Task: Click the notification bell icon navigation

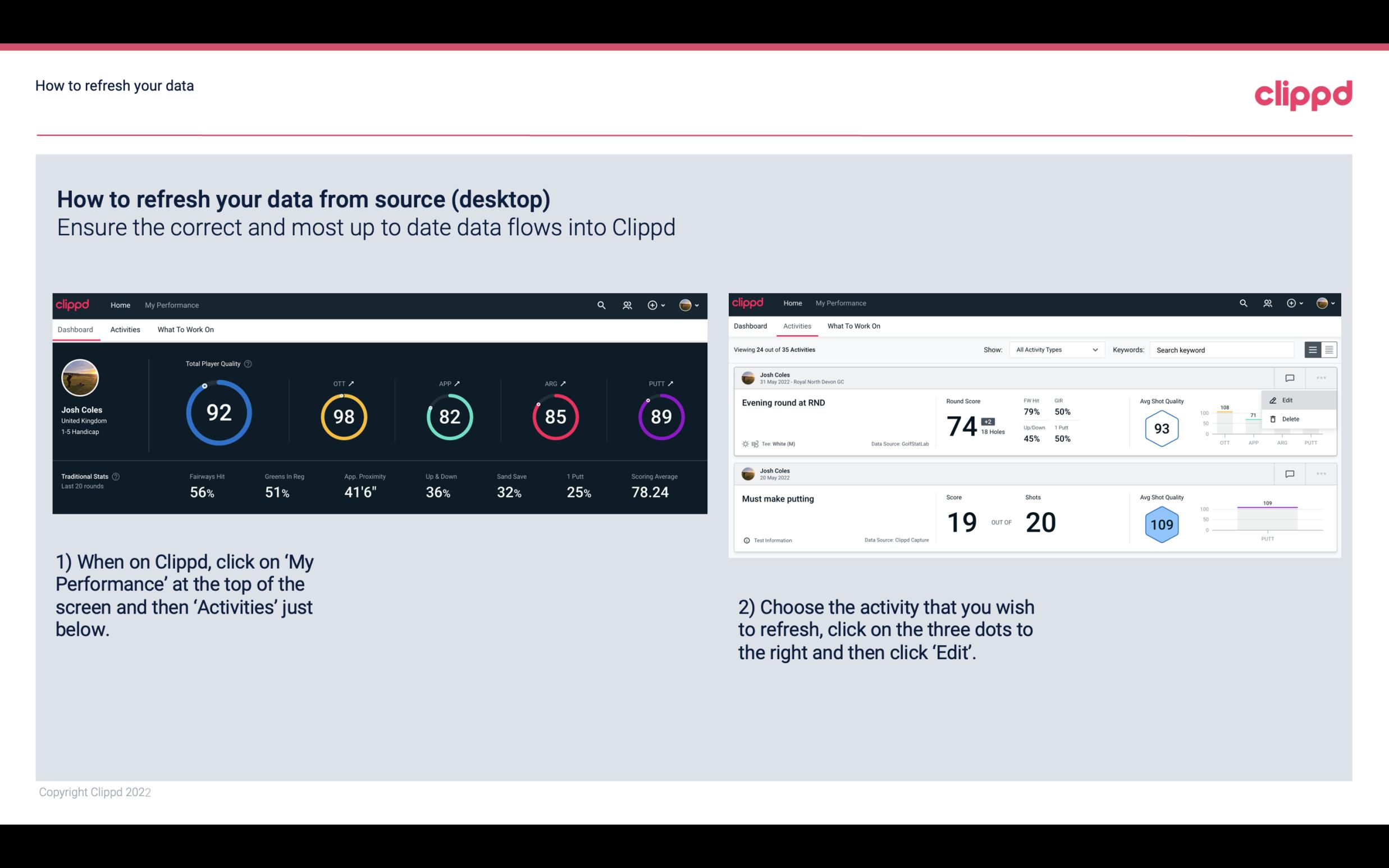Action: click(x=626, y=305)
